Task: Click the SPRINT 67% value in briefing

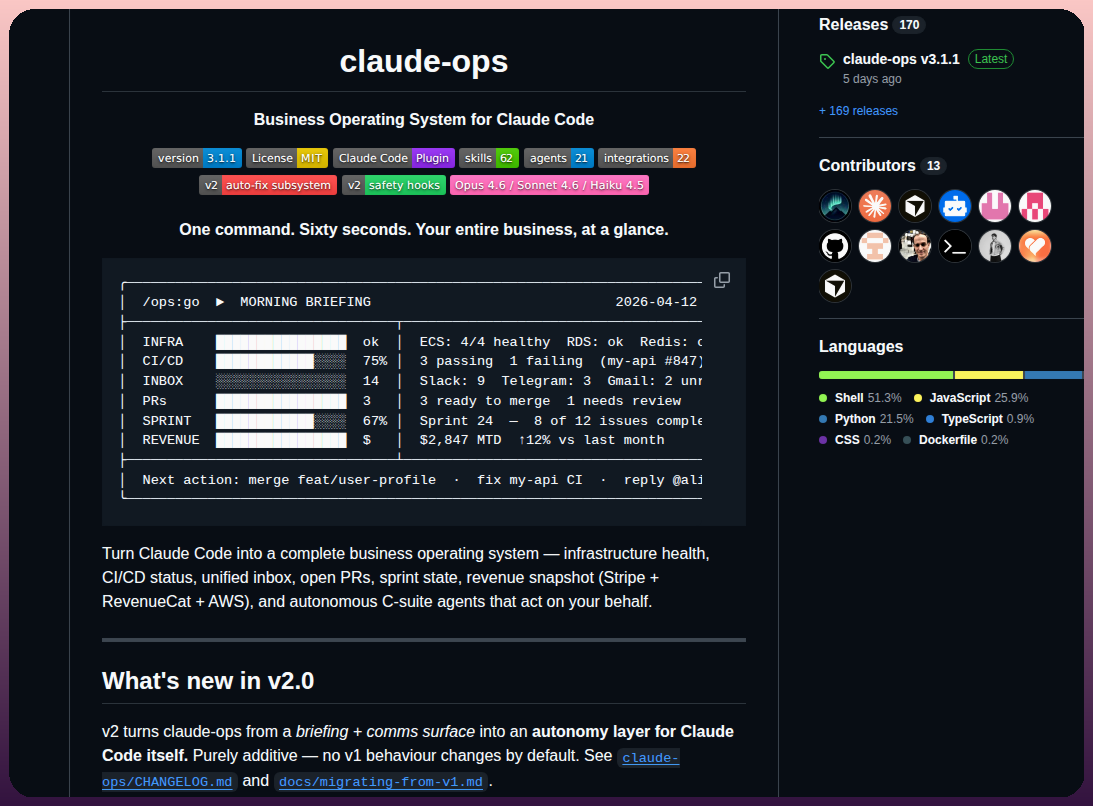Action: 375,421
